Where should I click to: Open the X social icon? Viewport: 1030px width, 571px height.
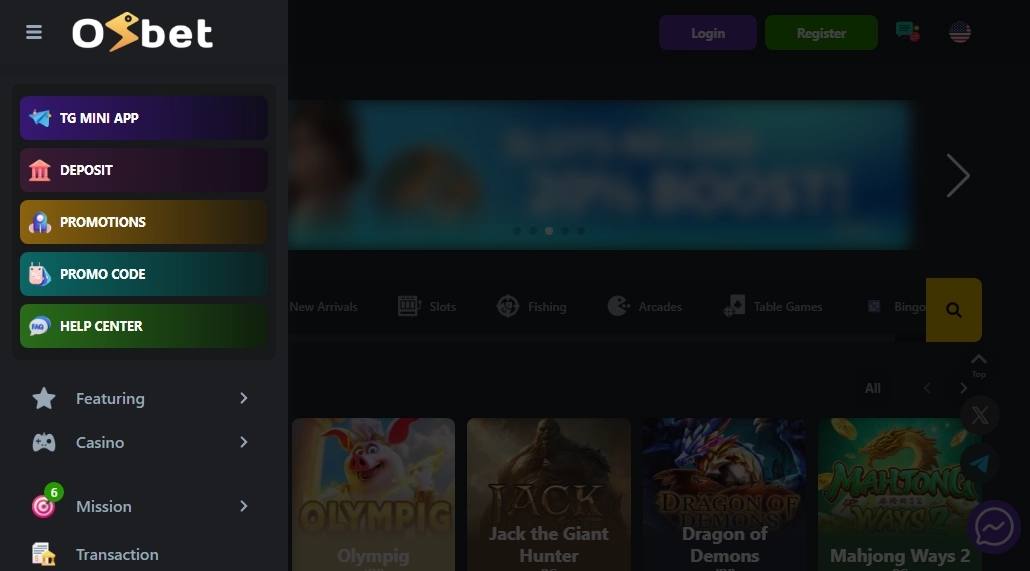[979, 415]
